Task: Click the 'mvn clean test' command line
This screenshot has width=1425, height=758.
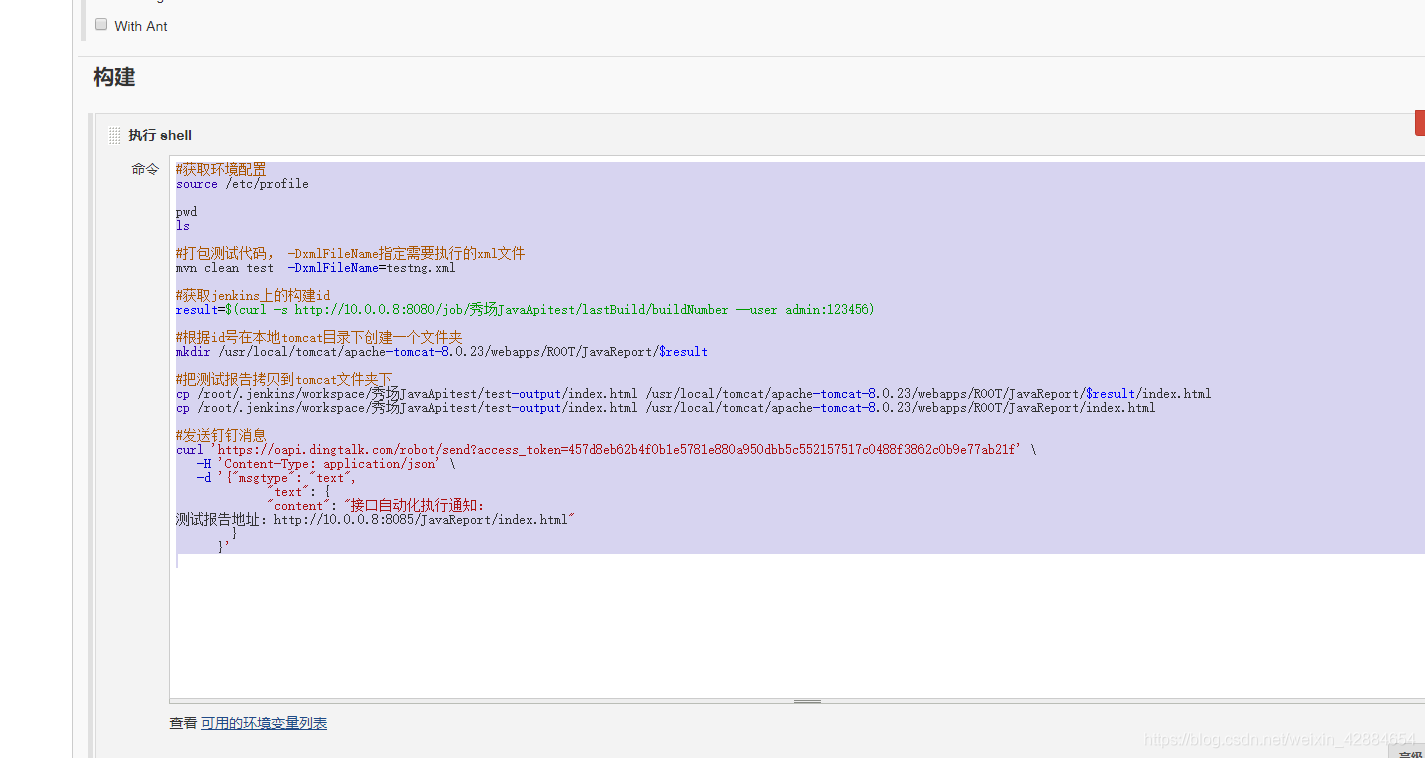Action: coord(316,268)
